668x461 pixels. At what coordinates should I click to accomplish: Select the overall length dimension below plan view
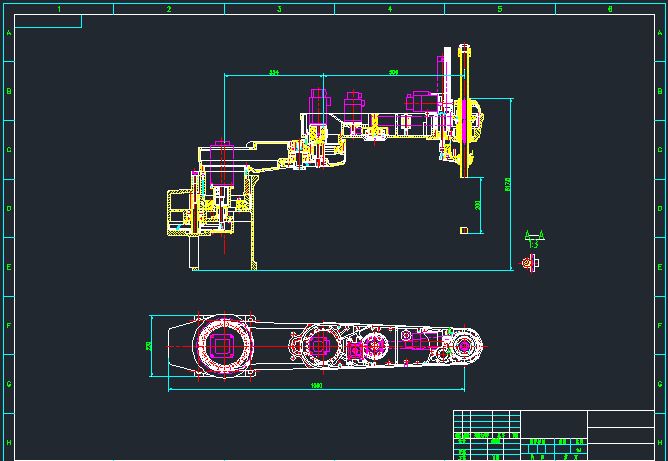click(x=317, y=385)
